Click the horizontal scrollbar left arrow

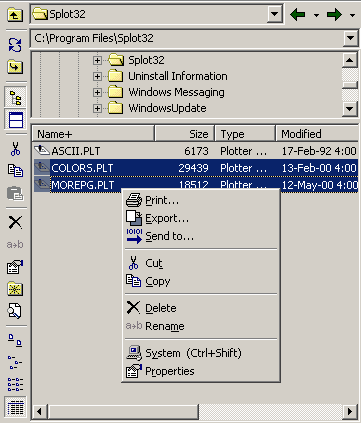[x=39, y=411]
